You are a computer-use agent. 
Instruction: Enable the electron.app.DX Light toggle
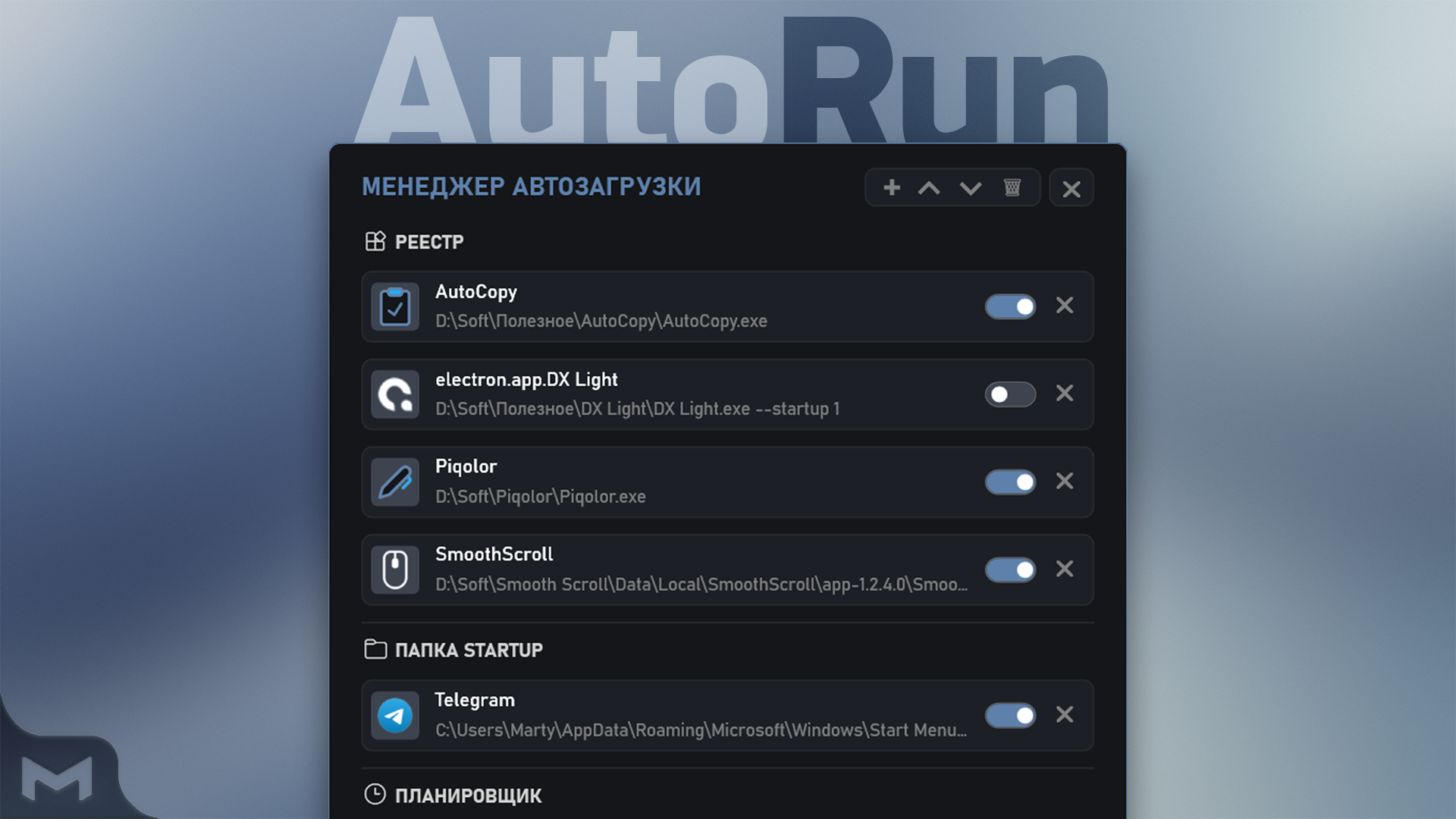(1010, 394)
